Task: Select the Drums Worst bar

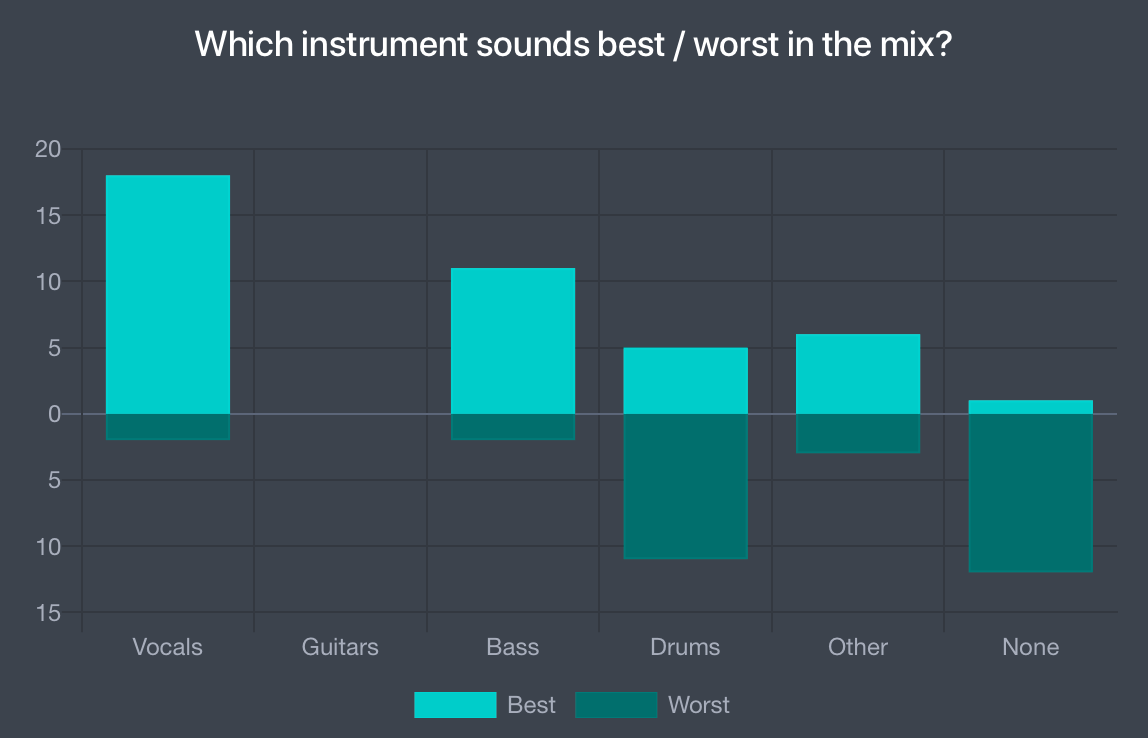Action: tap(685, 486)
